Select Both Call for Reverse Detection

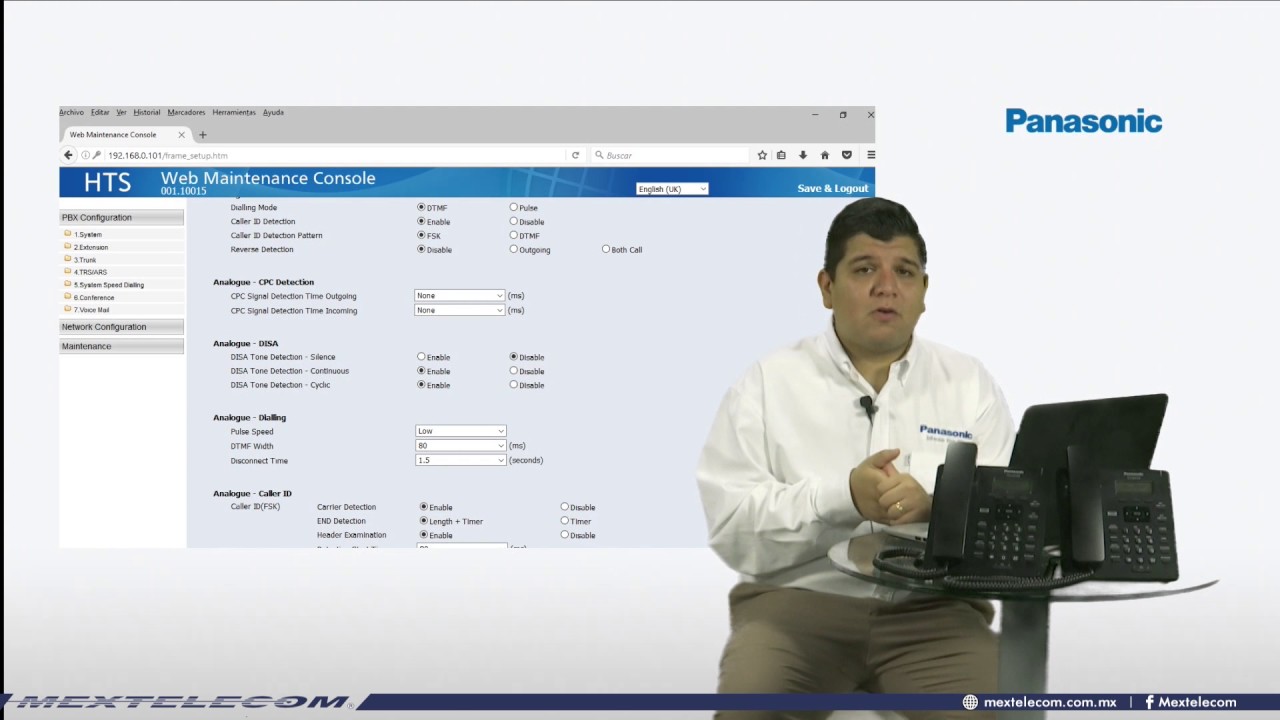tap(606, 249)
